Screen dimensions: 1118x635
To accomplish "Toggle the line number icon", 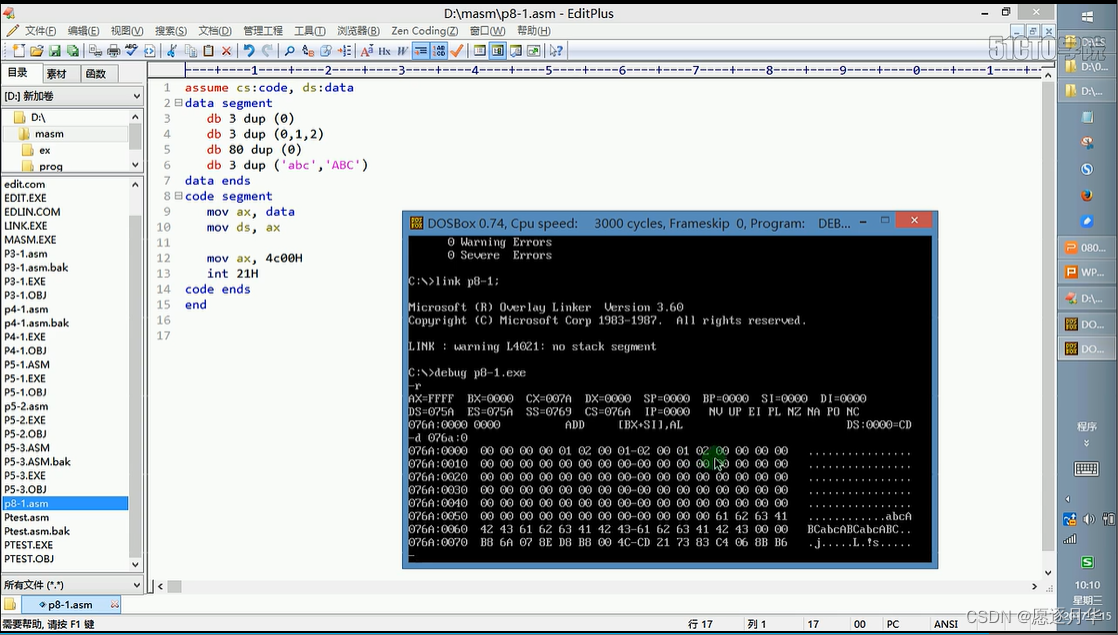I will (439, 51).
